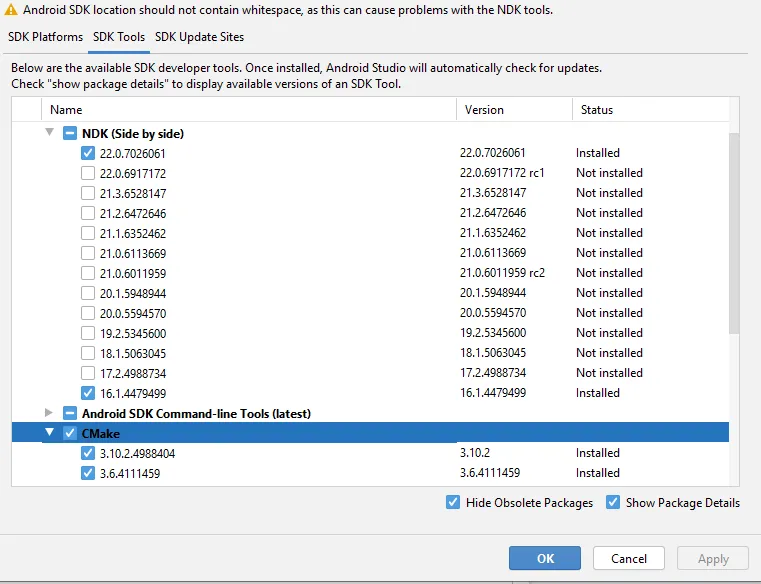Click the vertical scrollbar of the tools list
Viewport: 761px width, 584px height.
[734, 233]
